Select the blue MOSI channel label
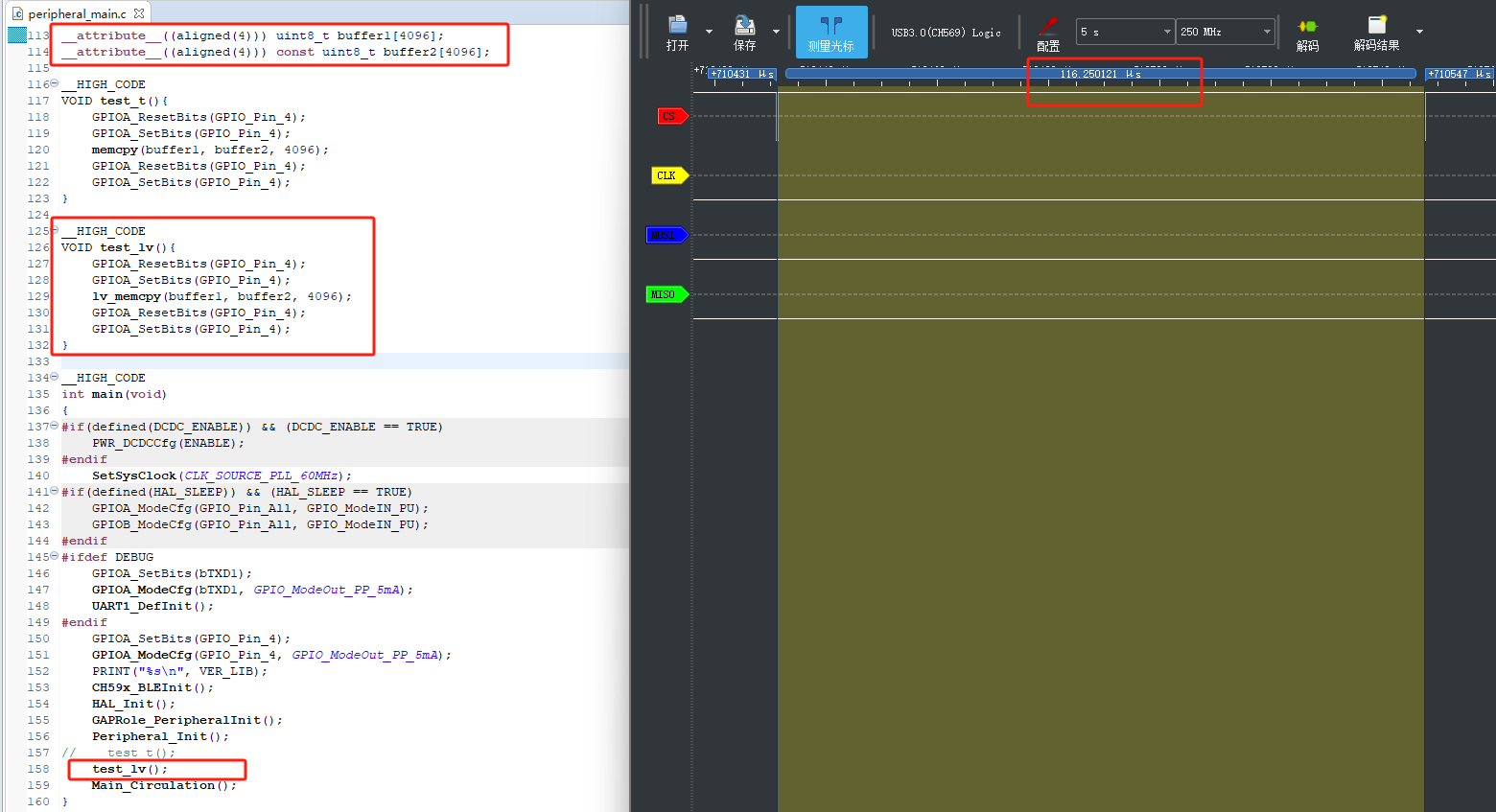This screenshot has width=1496, height=812. (x=666, y=235)
